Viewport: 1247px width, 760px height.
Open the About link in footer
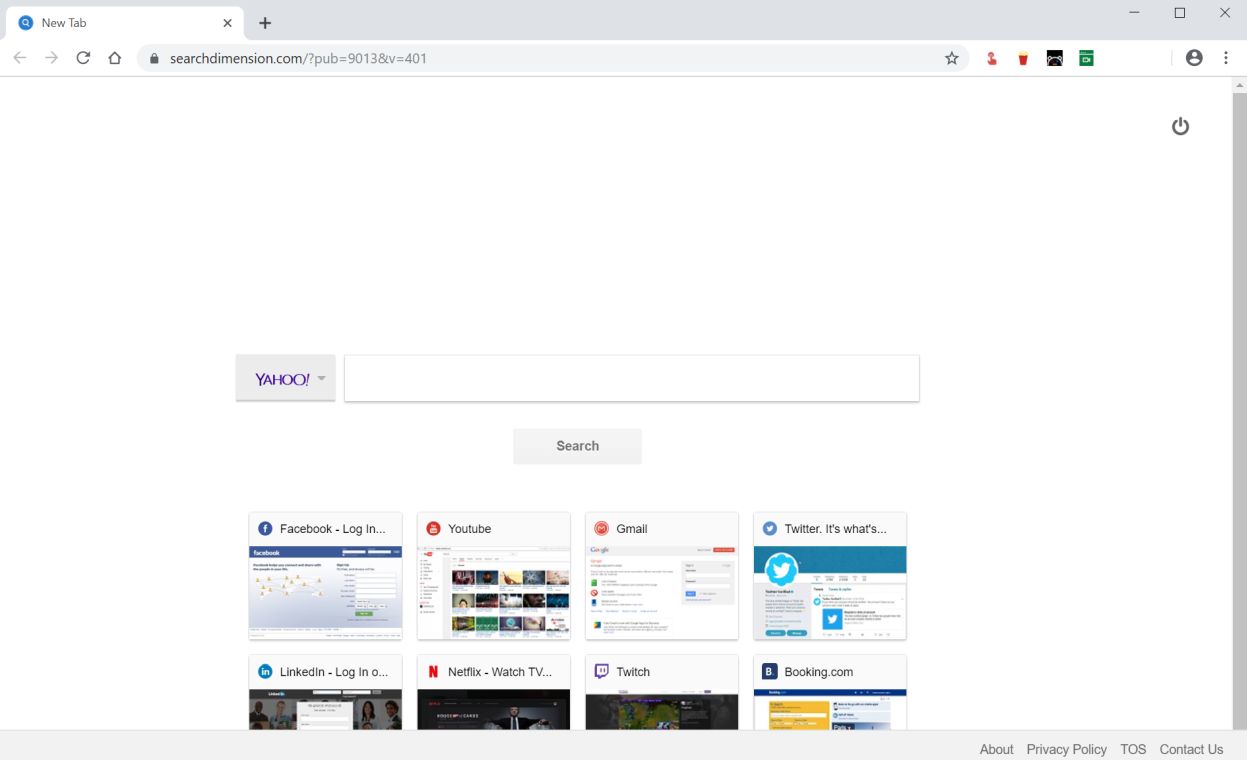click(x=996, y=749)
